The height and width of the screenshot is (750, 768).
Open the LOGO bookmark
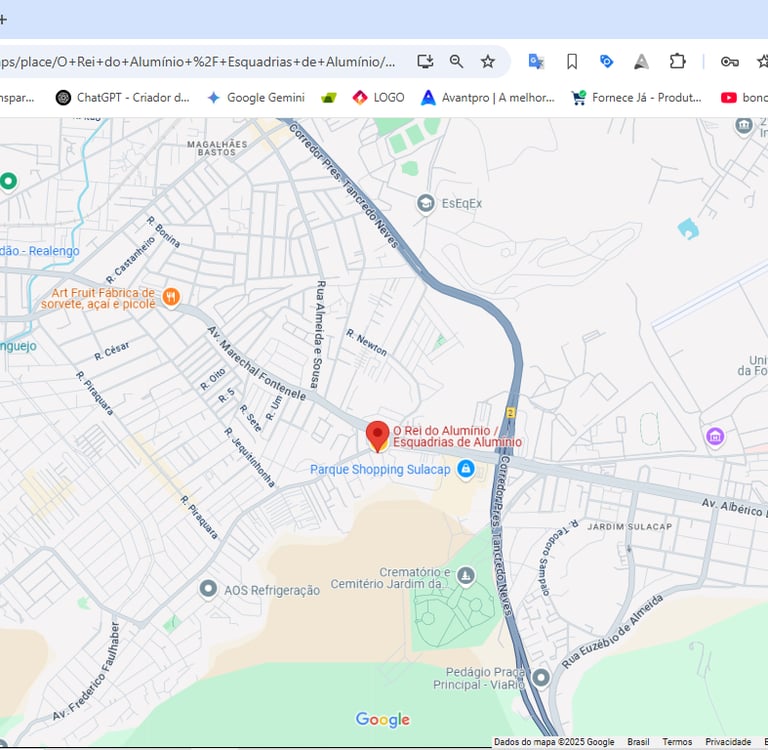[378, 97]
